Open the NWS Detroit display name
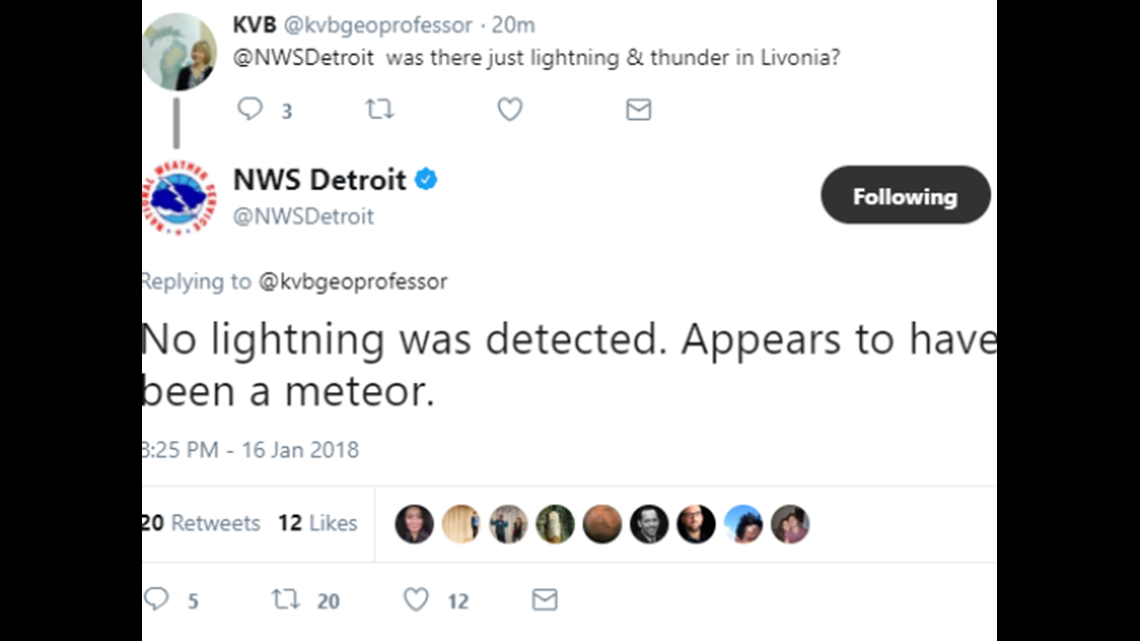Screen dimensions: 1140x641 319,180
